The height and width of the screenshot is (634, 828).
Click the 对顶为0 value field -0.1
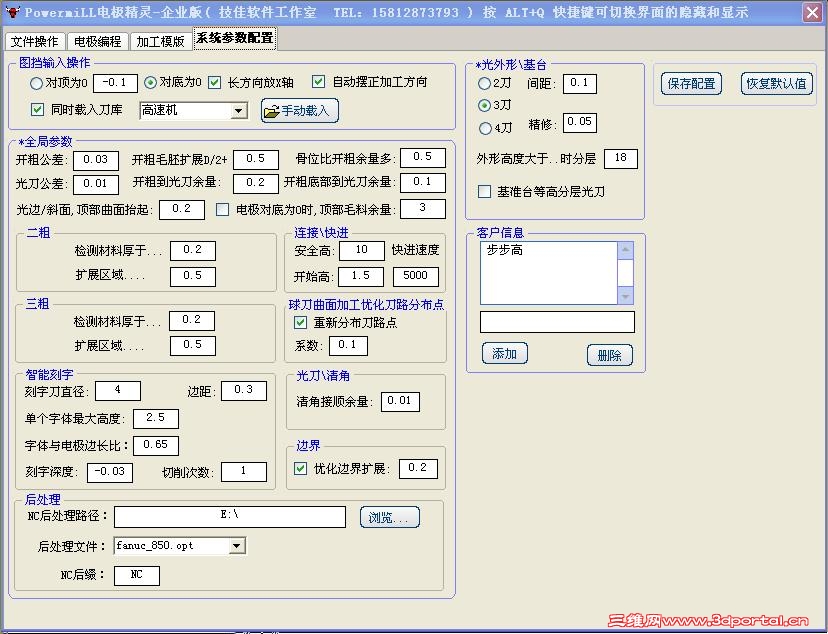[x=115, y=83]
